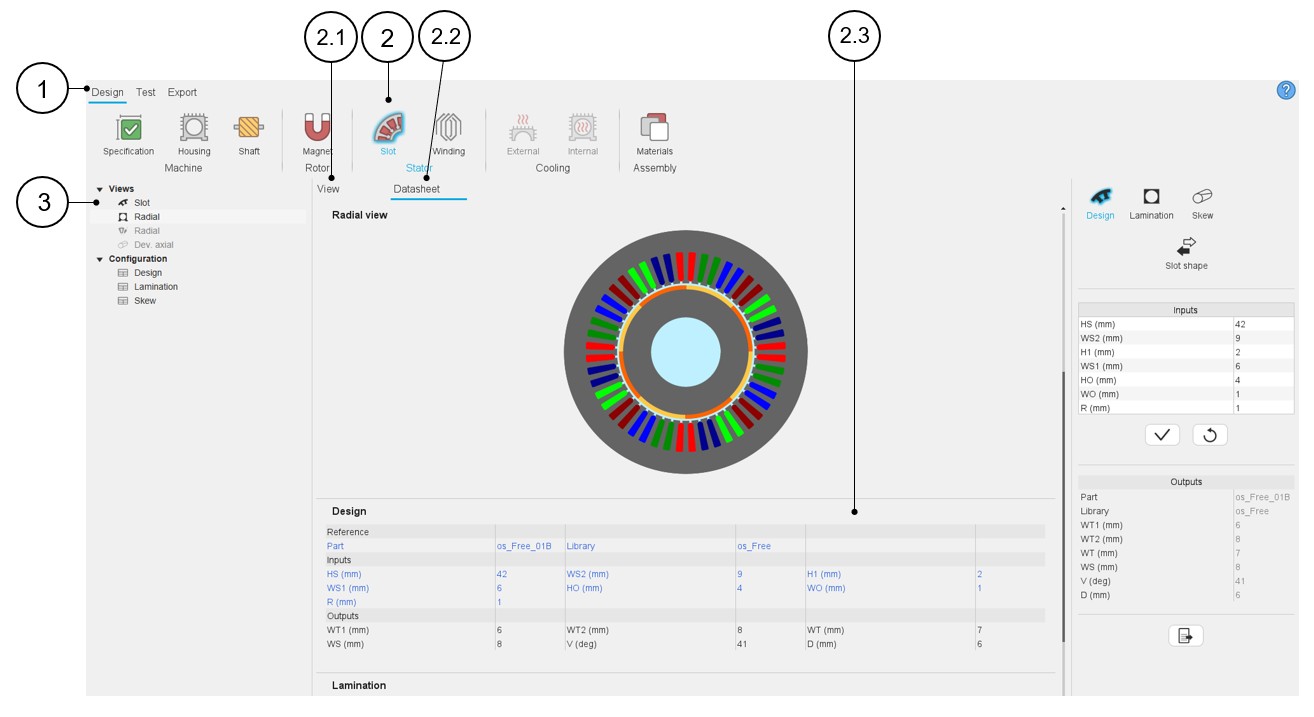1314x717 pixels.
Task: Collapse the Views tree section
Action: 100,189
